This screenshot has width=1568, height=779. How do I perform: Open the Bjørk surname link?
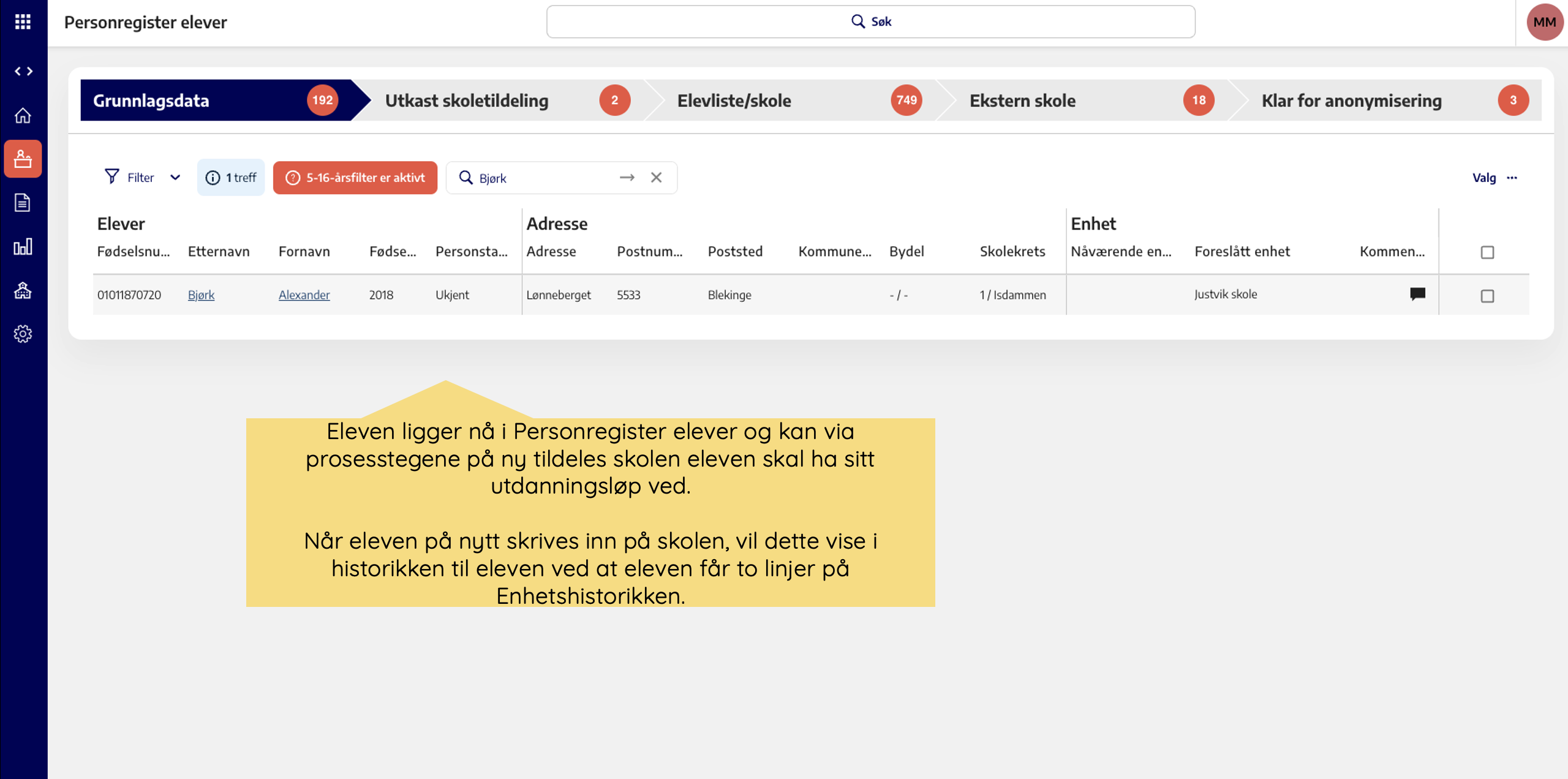coord(201,295)
